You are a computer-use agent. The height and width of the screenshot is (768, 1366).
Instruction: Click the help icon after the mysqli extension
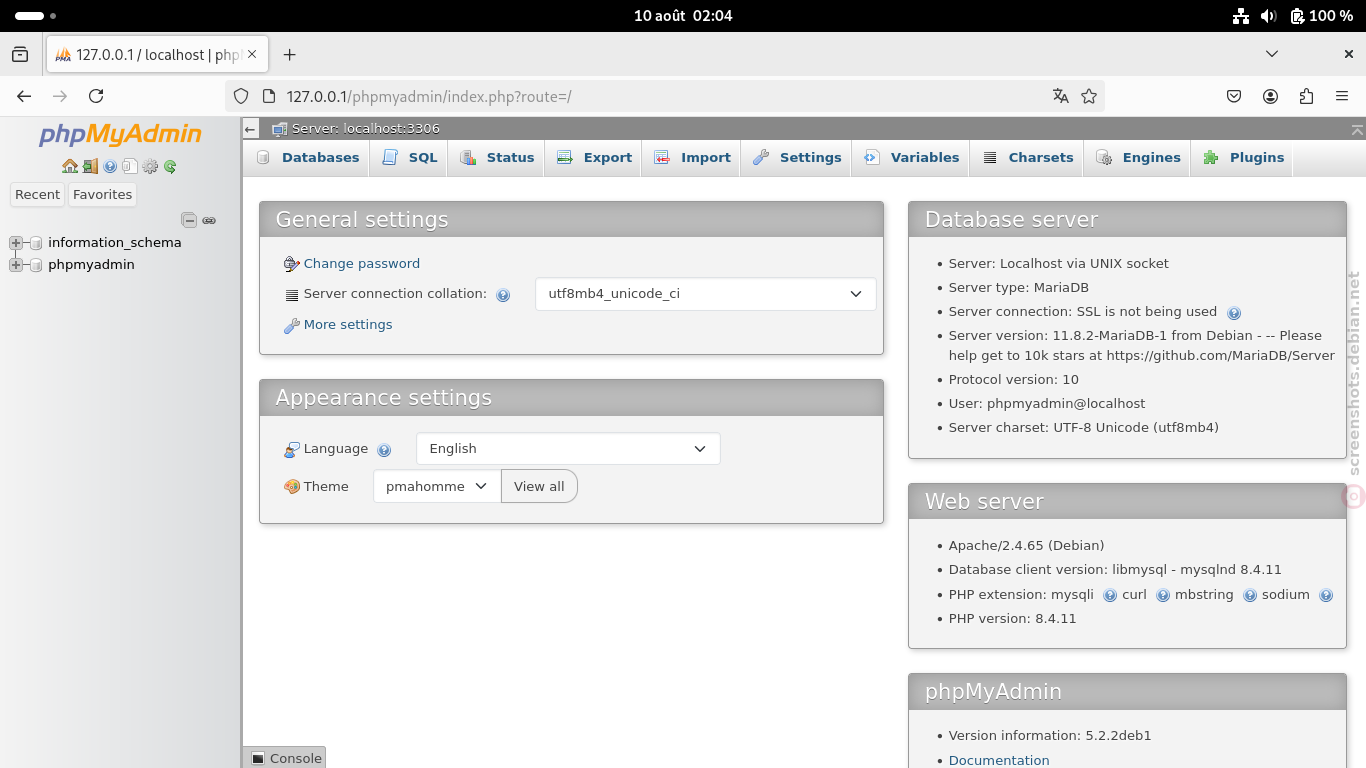pos(1110,595)
